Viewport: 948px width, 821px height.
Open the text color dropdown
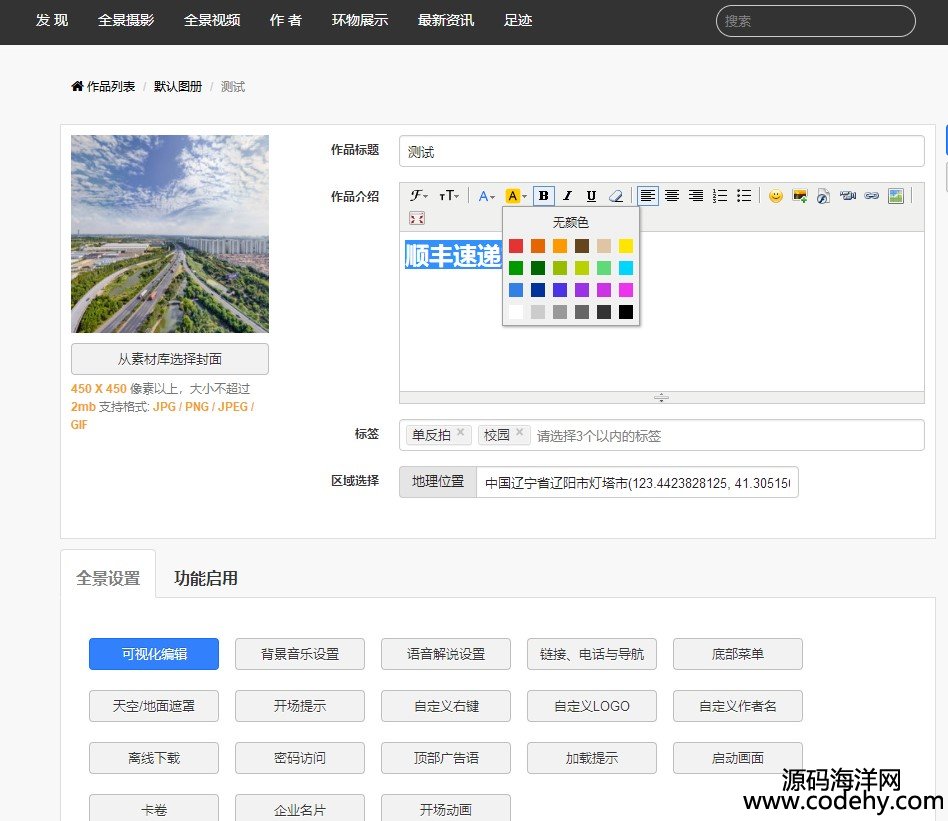coord(486,196)
